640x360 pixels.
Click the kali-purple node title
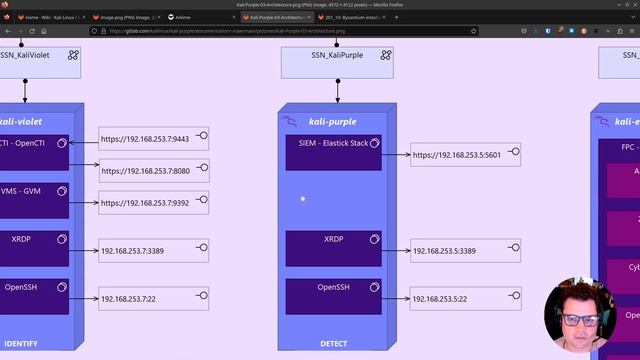(x=333, y=122)
